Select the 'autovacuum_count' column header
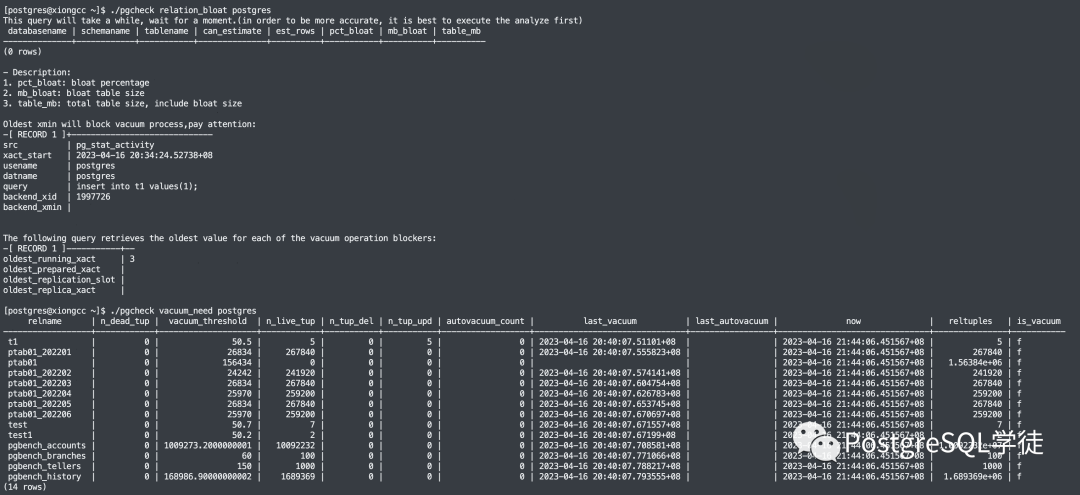This screenshot has height=495, width=1080. tap(486, 322)
